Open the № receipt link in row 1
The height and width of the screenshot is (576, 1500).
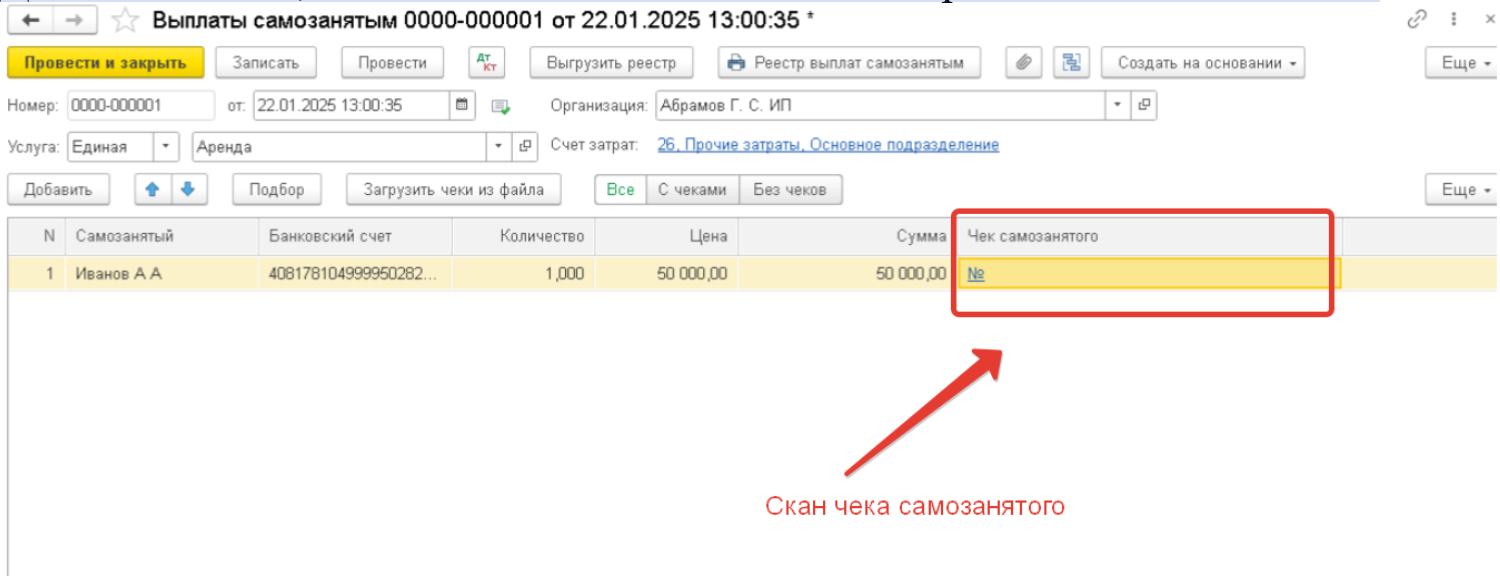click(x=976, y=274)
